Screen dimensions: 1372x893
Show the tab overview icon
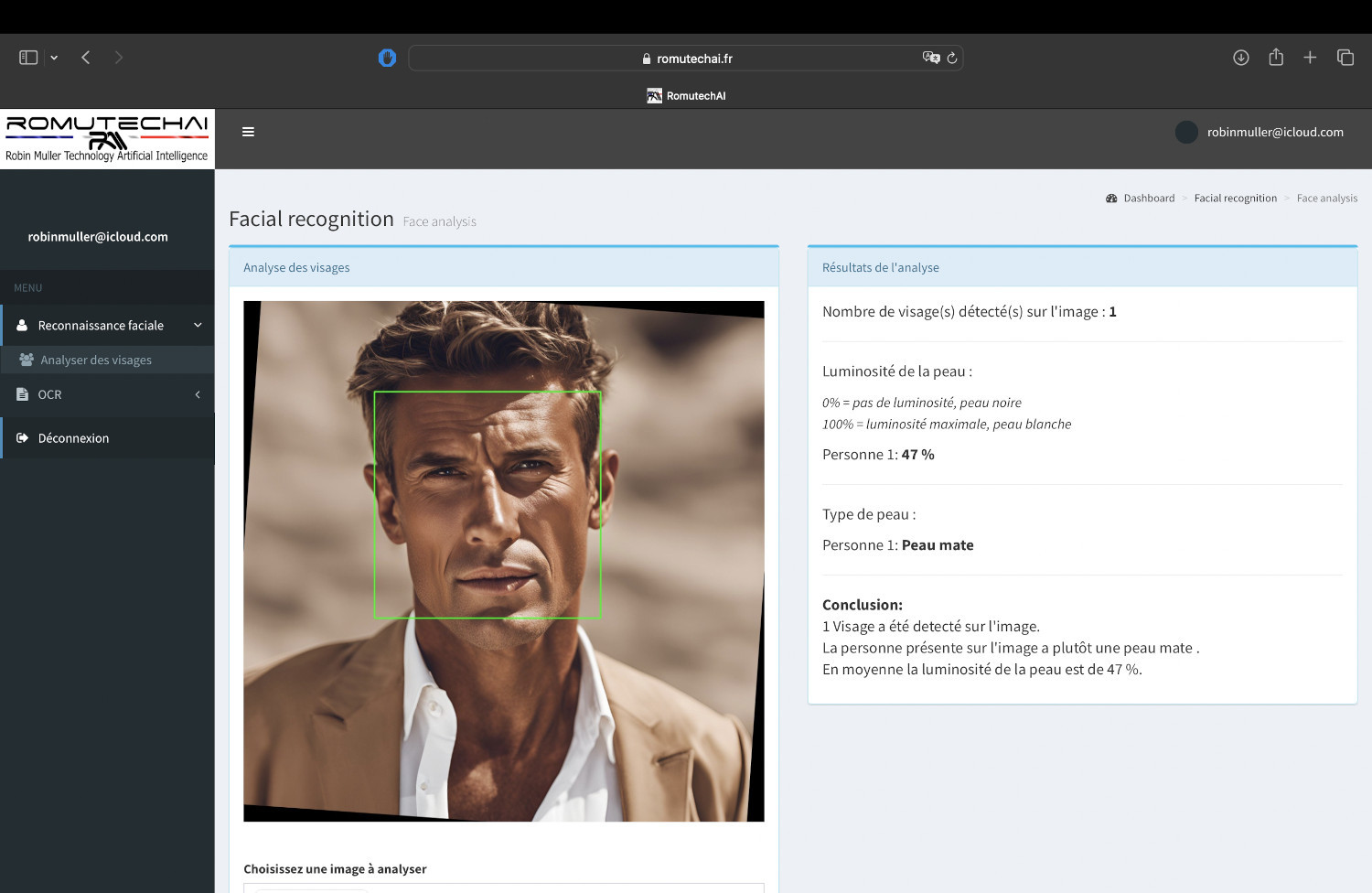pyautogui.click(x=1345, y=58)
